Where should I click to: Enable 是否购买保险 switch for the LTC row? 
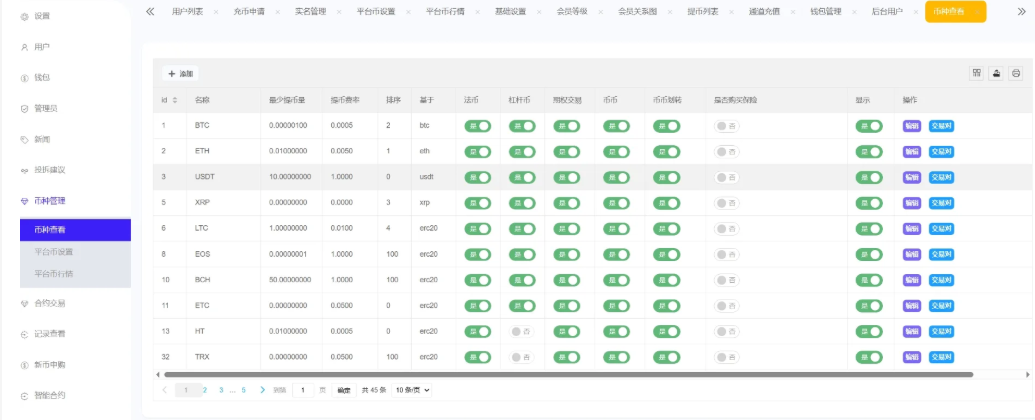click(727, 228)
